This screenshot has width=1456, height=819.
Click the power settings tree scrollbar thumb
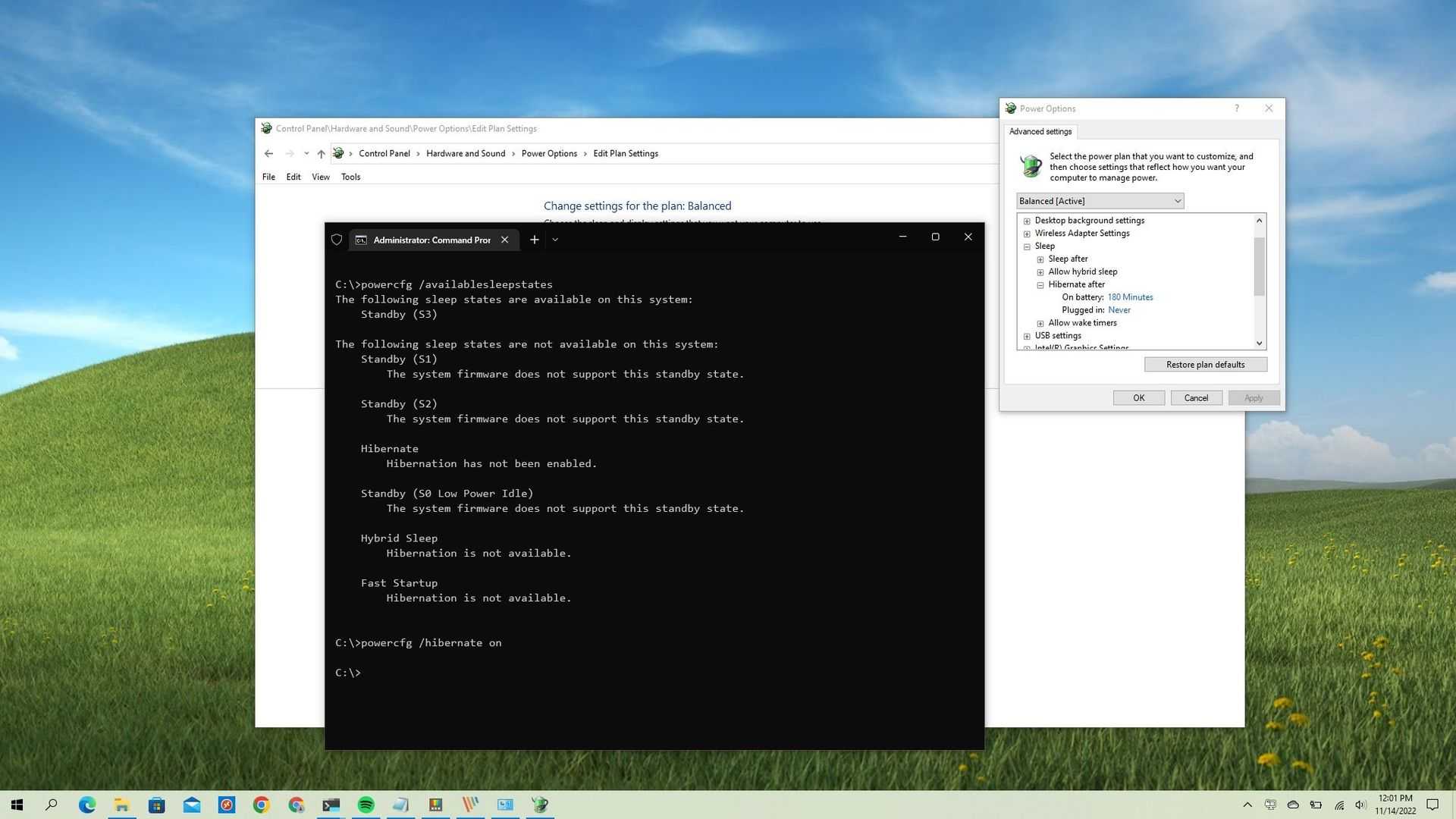point(1259,266)
